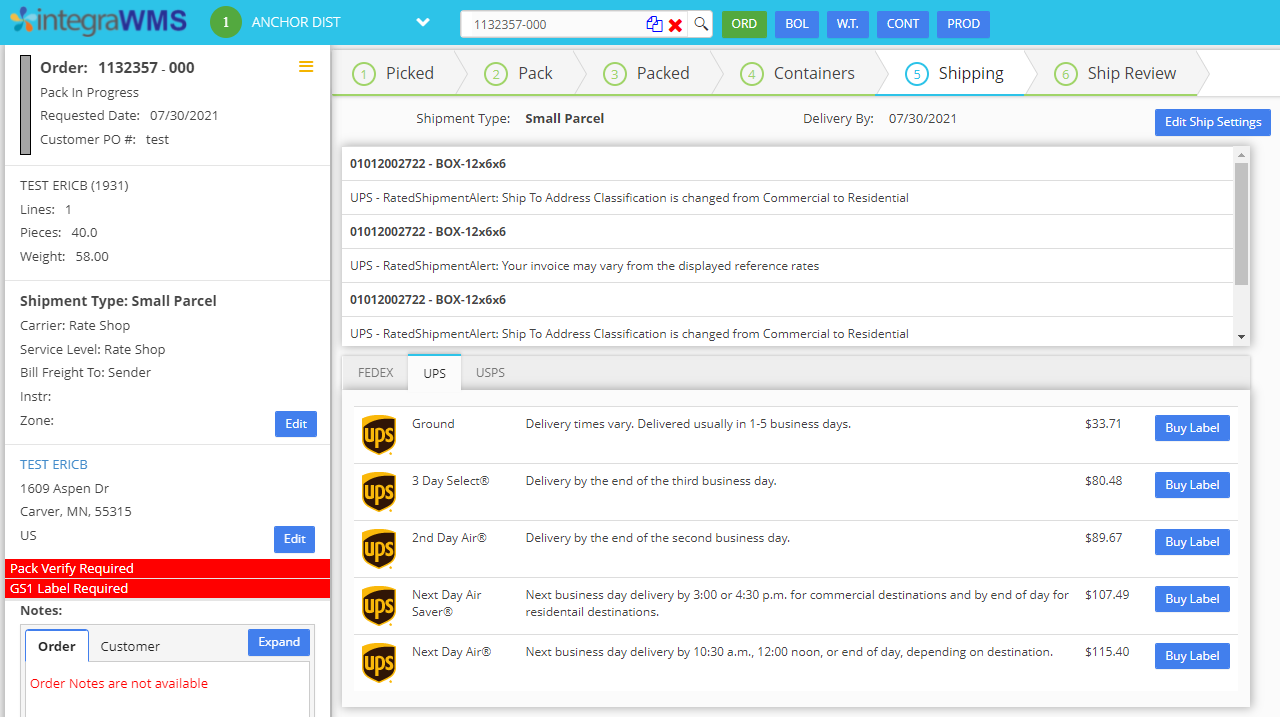The height and width of the screenshot is (717, 1280).
Task: Click the copy icon in search box
Action: [x=654, y=24]
